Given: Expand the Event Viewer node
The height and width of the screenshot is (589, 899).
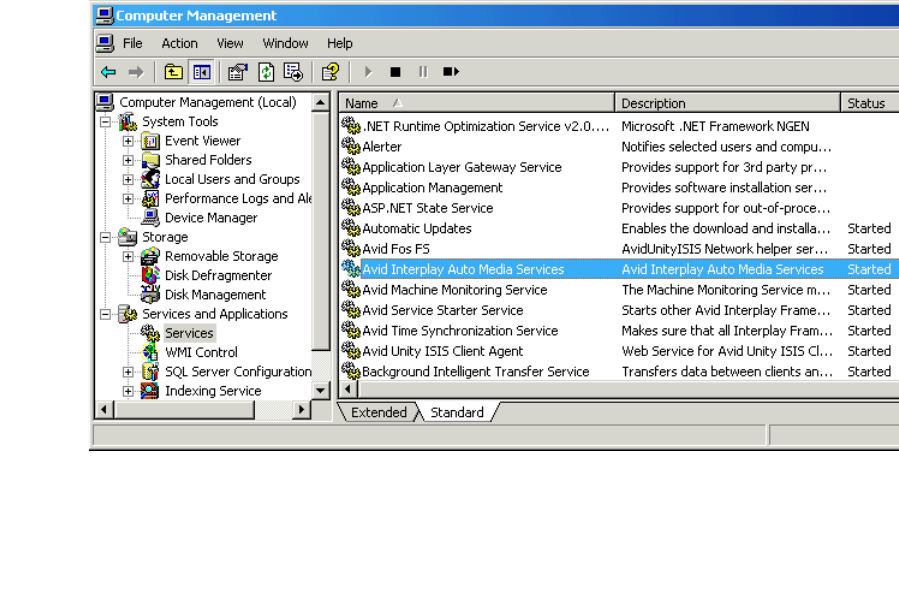Looking at the screenshot, I should [x=128, y=141].
